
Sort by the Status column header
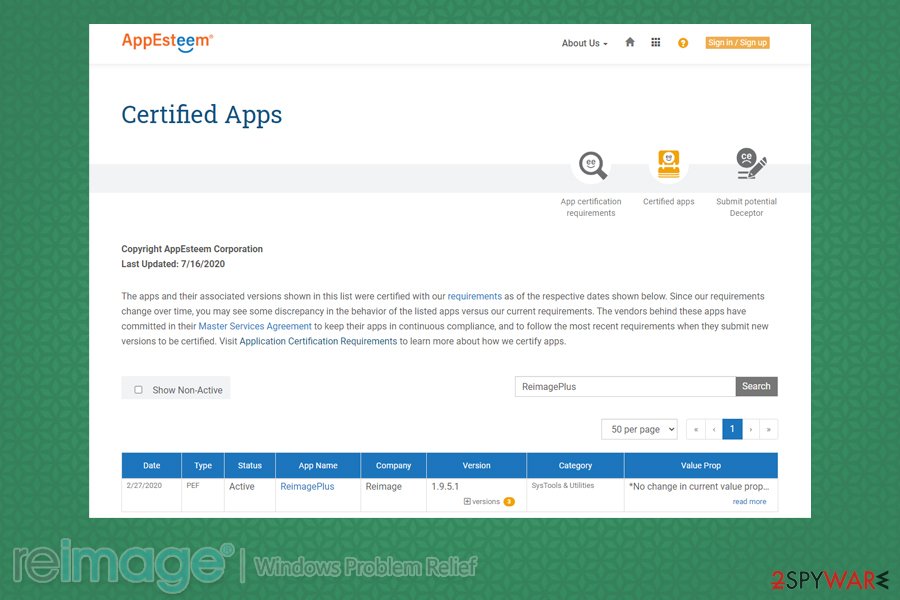250,466
